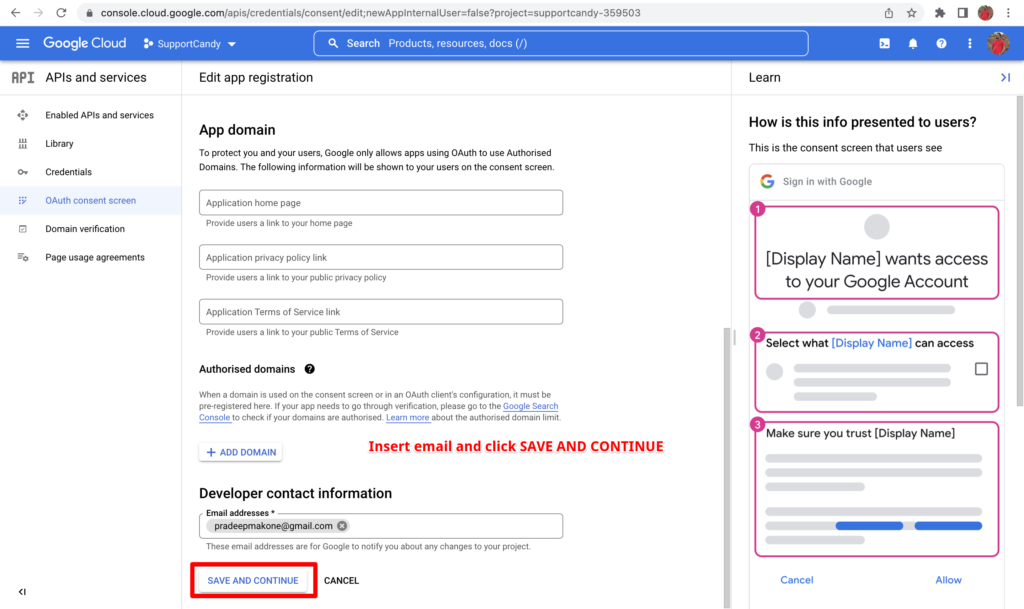Activate Cloud Shell terminal icon
The image size is (1024, 609).
[884, 43]
